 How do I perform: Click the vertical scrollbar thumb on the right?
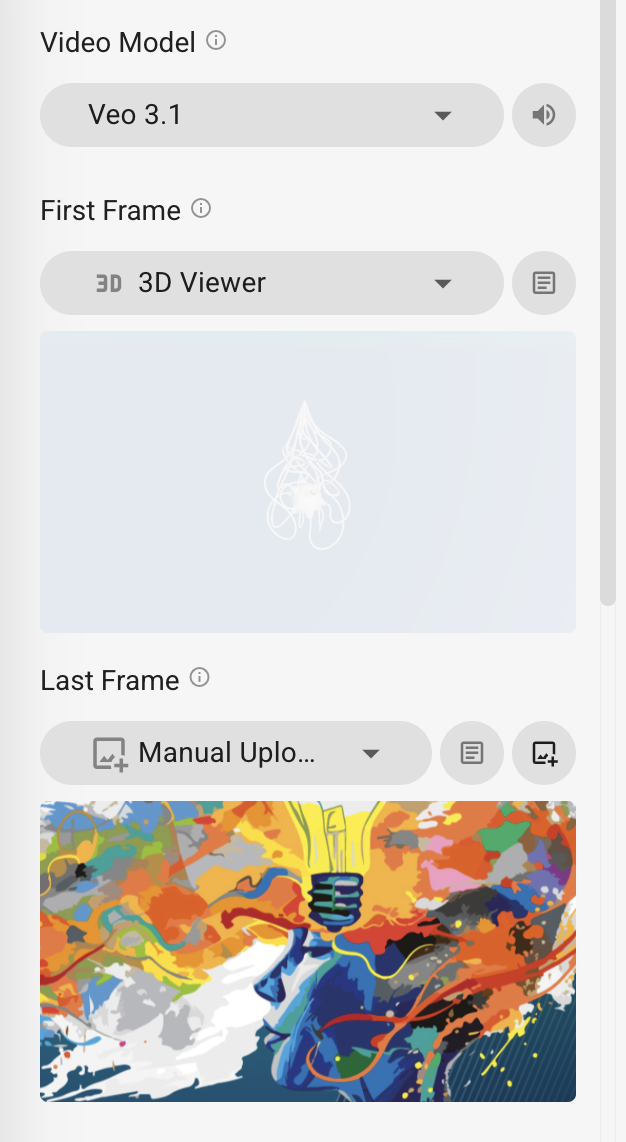608,302
